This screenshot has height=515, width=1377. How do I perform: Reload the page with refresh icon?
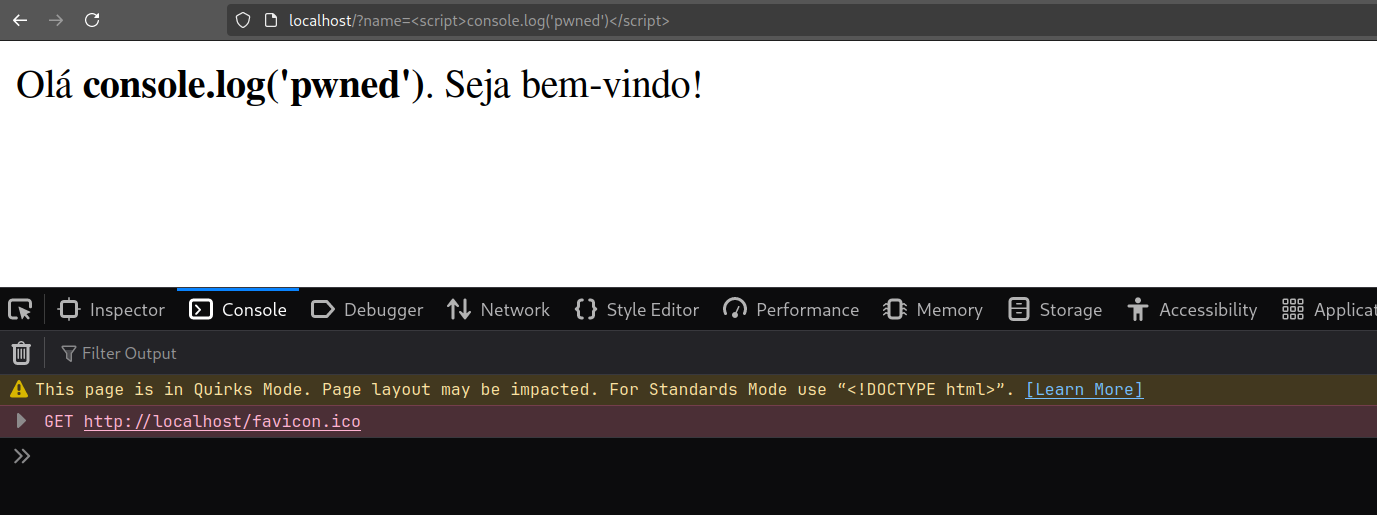click(92, 20)
